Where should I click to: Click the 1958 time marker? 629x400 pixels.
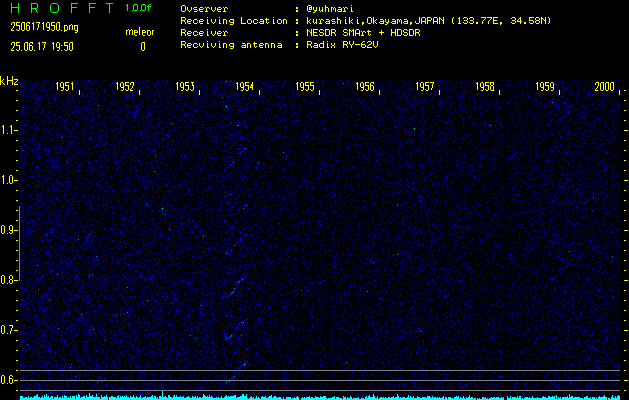coord(485,87)
